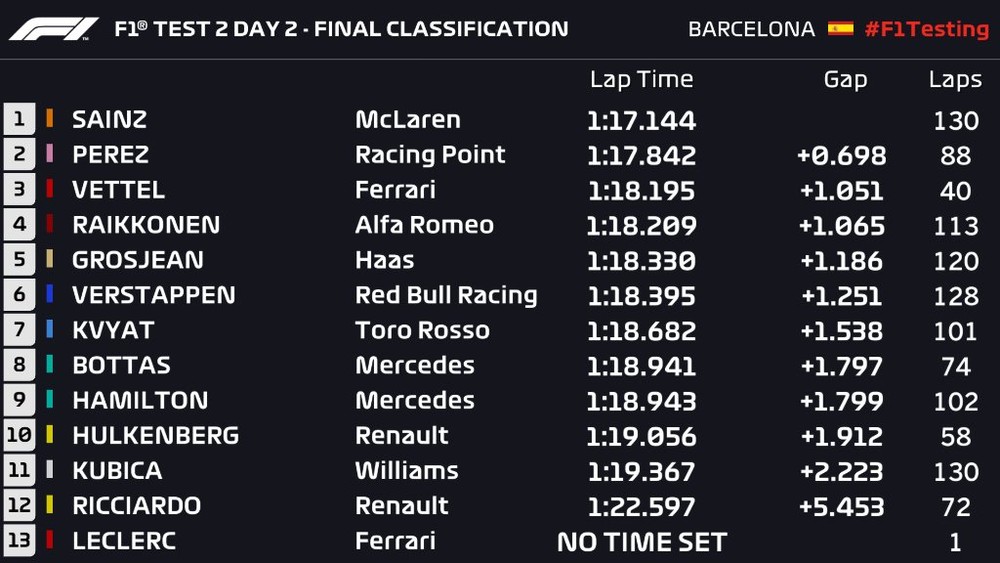Click the Gap column header
This screenshot has height=563, width=1000.
point(845,80)
